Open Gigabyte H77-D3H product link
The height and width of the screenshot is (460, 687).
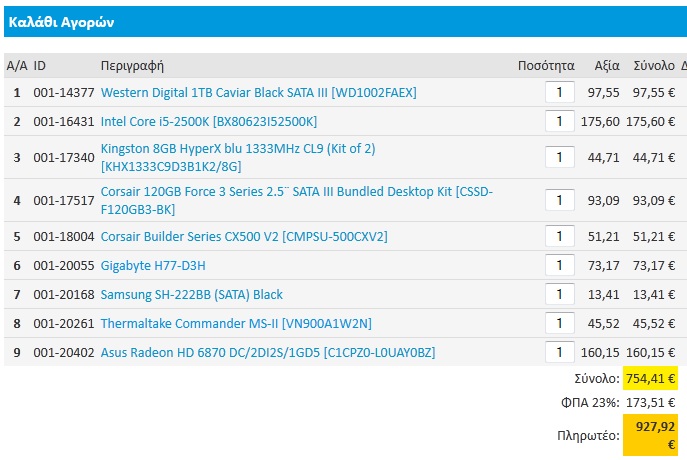tap(153, 265)
